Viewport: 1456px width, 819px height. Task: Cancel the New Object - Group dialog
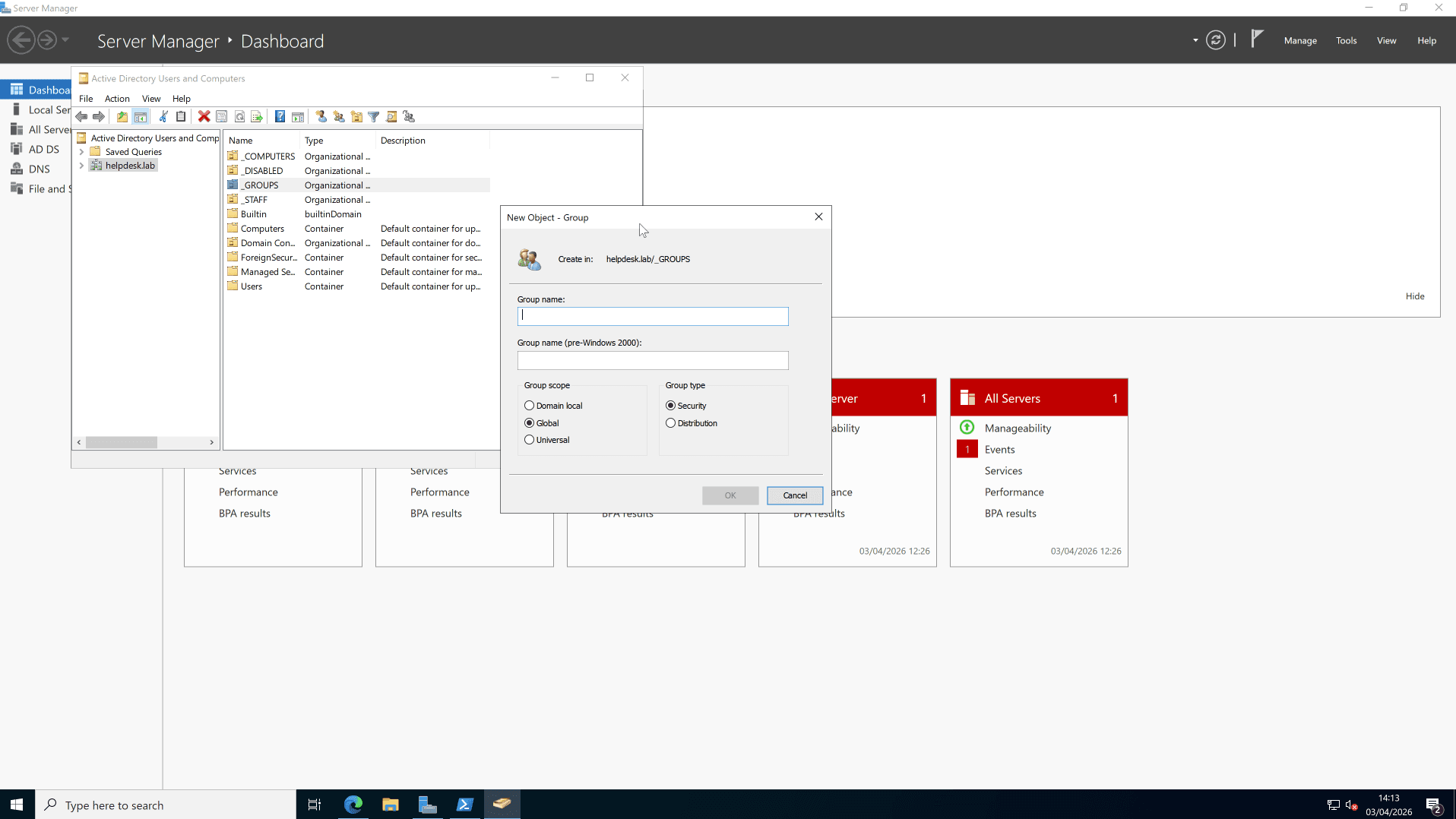tap(794, 495)
